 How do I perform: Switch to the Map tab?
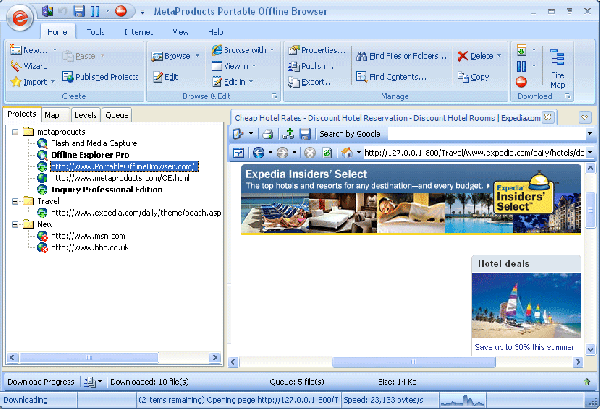51,115
